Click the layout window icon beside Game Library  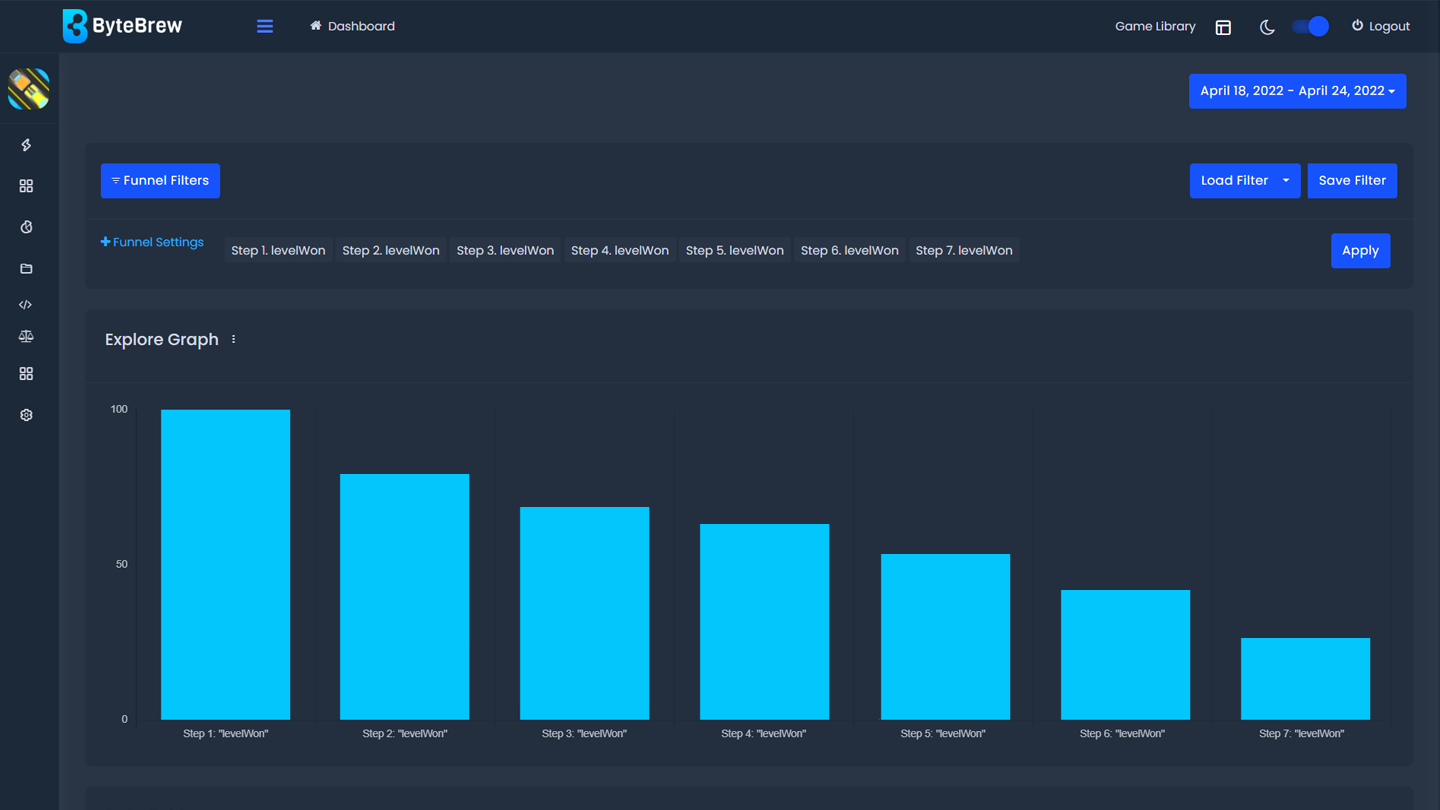coord(1223,27)
